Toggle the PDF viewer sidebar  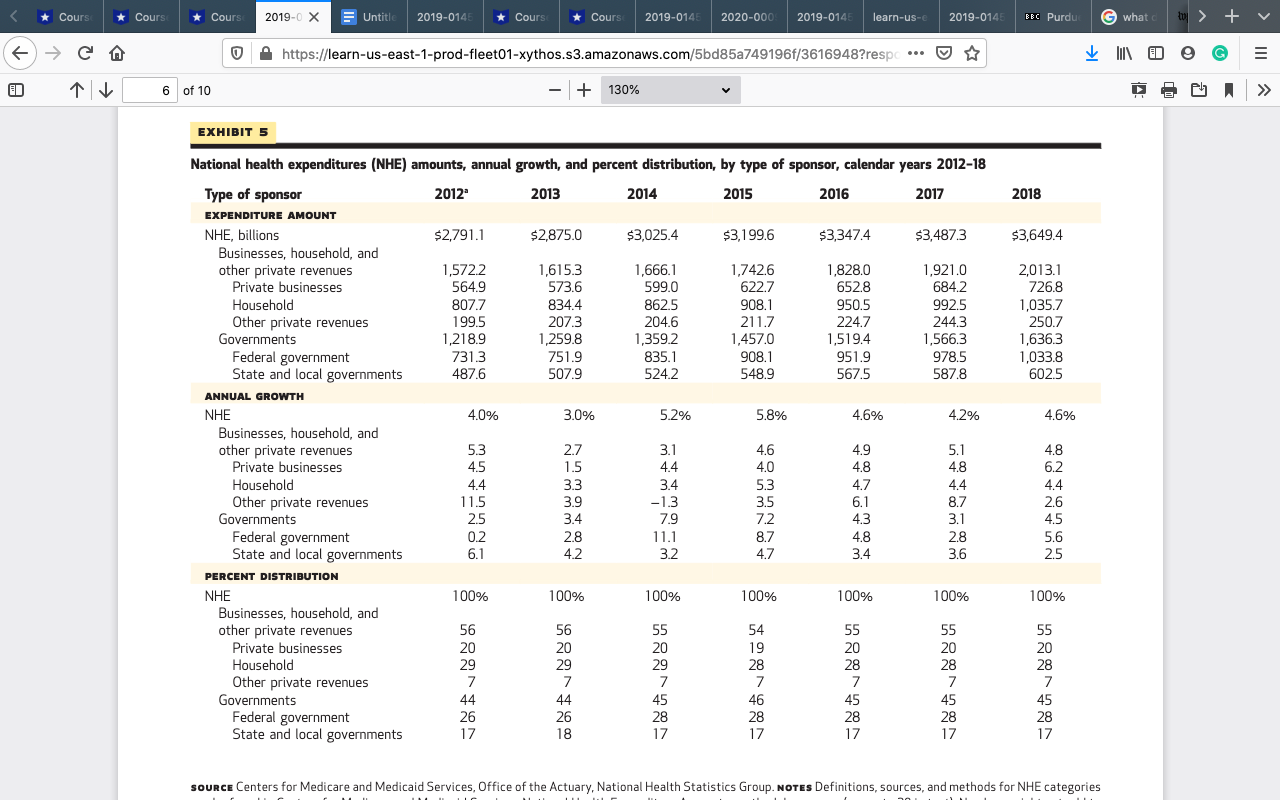point(16,90)
